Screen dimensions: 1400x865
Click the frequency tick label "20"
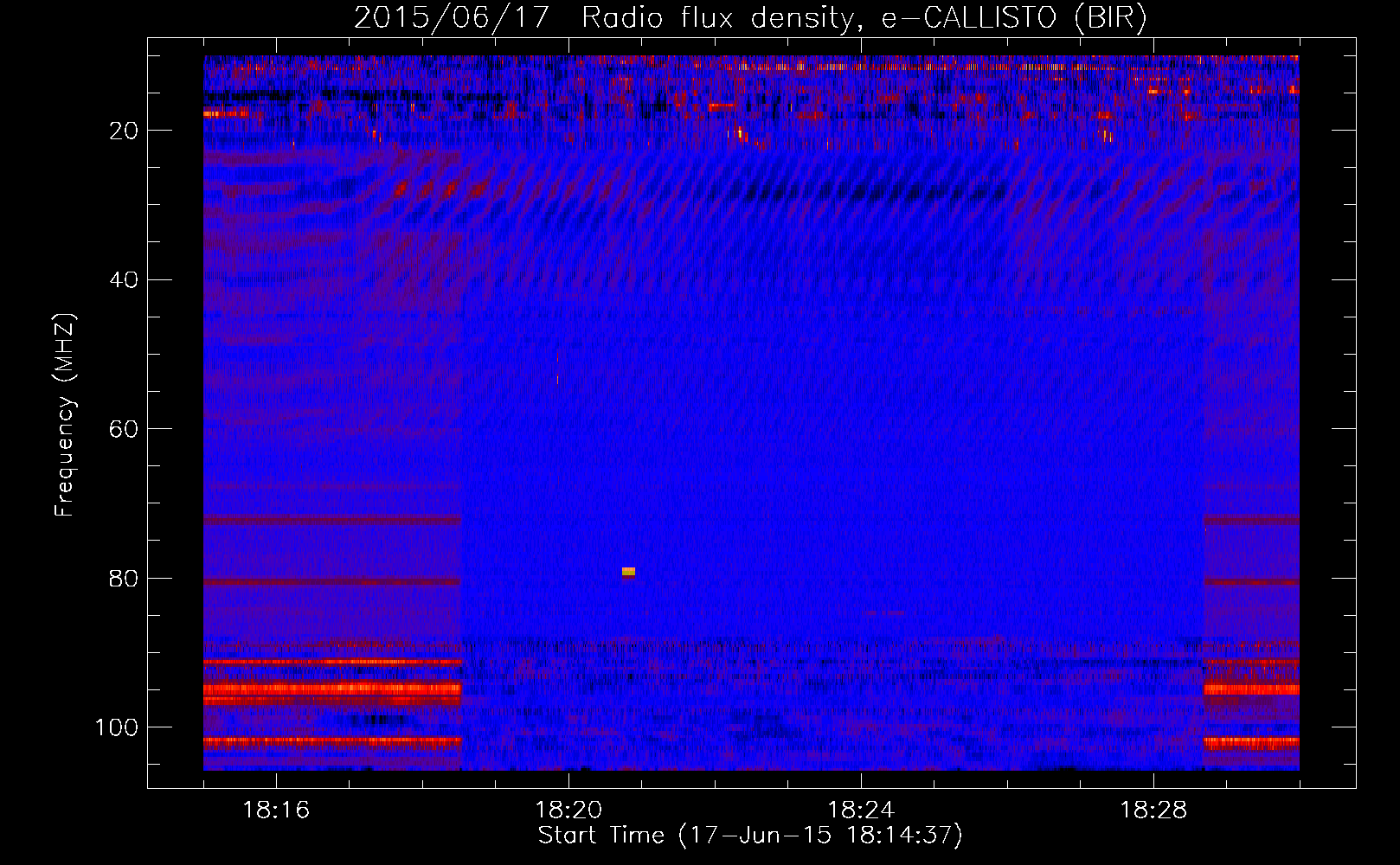124,131
